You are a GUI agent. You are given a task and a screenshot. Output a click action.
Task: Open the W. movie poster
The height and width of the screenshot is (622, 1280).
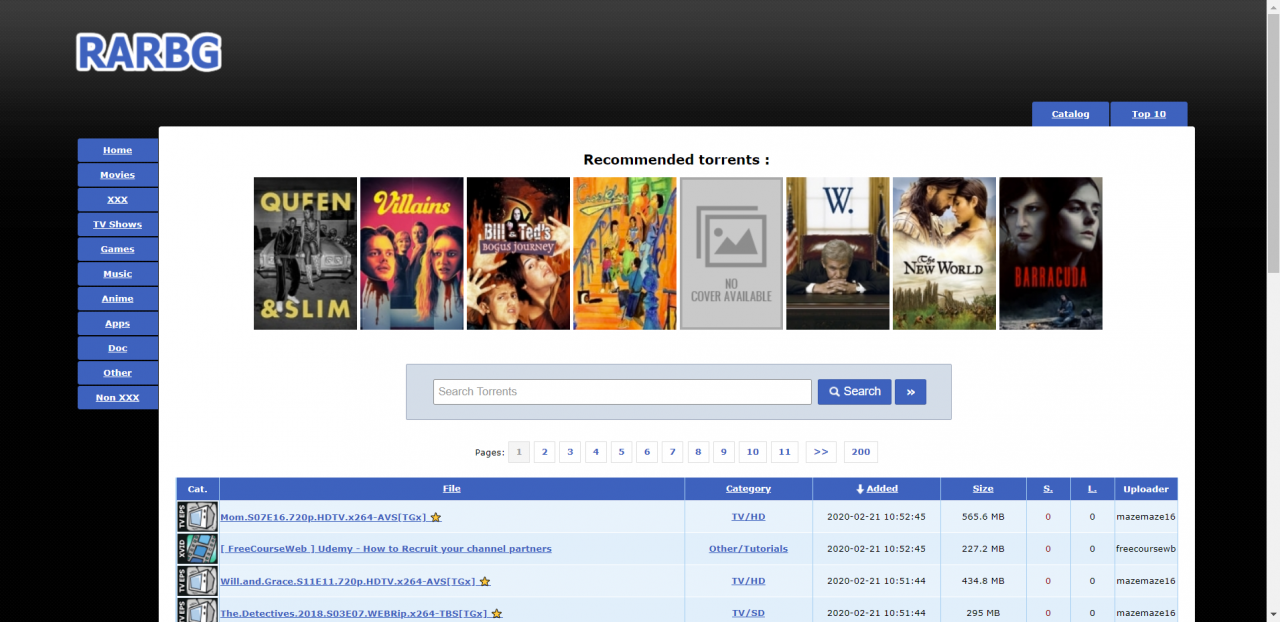[x=838, y=253]
